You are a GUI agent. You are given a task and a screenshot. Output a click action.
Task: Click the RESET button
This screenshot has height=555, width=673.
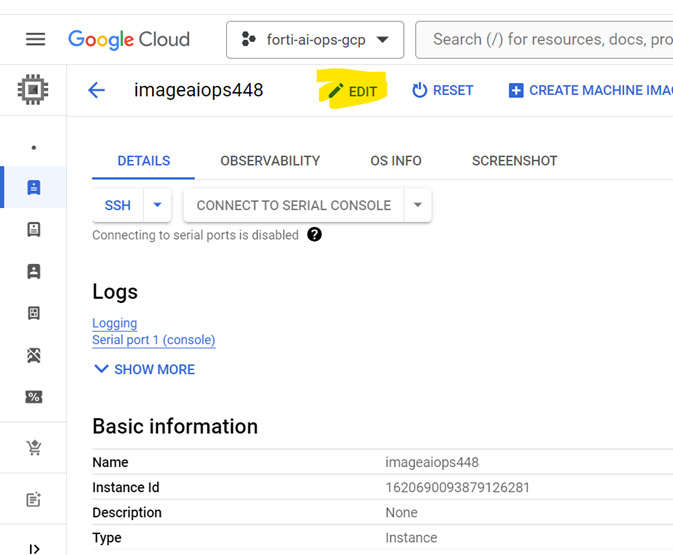point(443,91)
